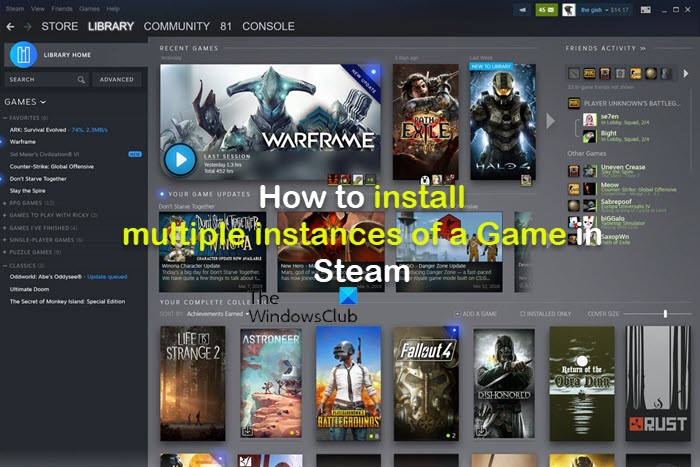Viewport: 700px width, 467px height.
Task: Expand the Single-Player Games category
Action: point(5,240)
